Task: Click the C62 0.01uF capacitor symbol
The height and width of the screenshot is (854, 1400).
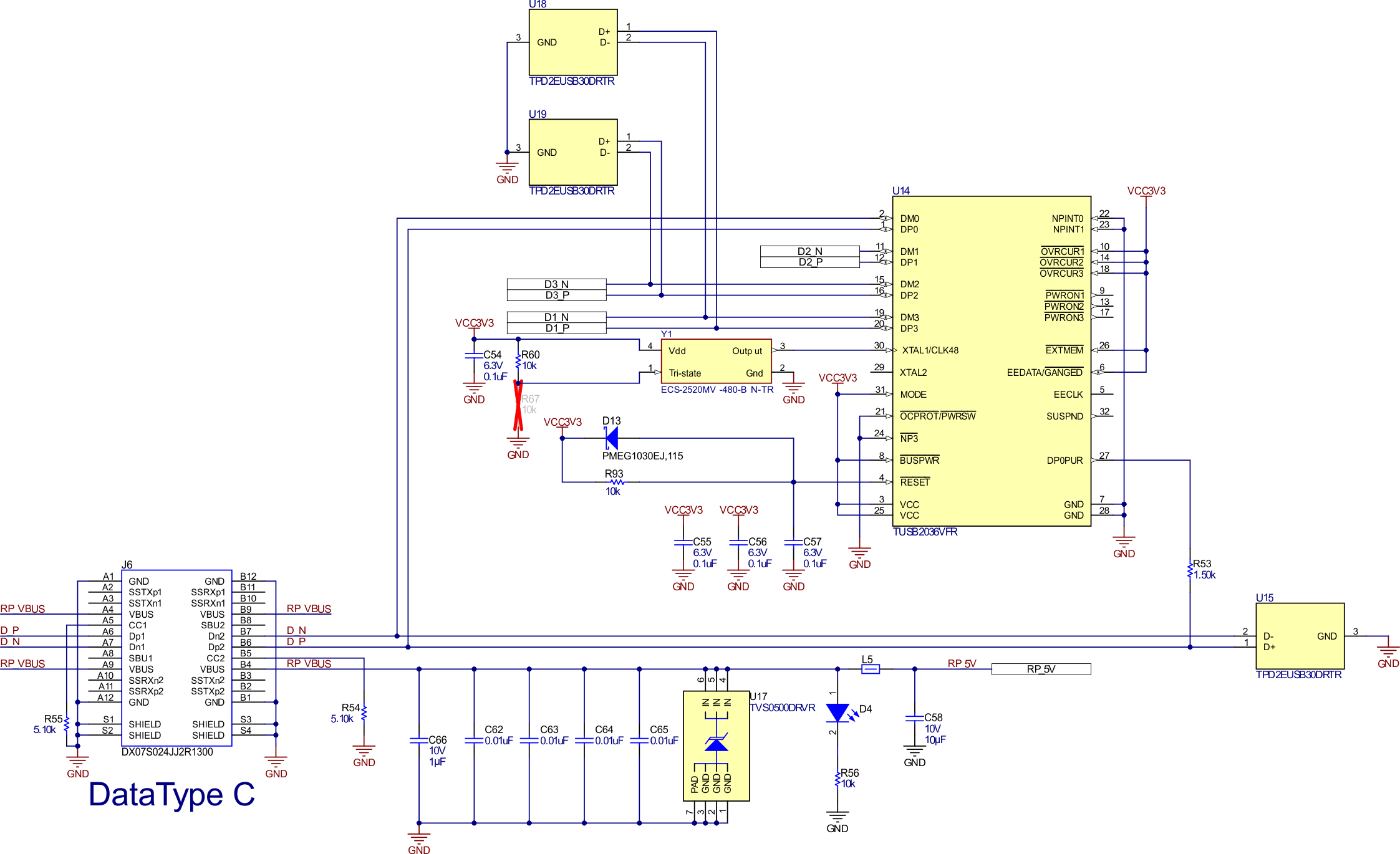Action: pyautogui.click(x=474, y=741)
